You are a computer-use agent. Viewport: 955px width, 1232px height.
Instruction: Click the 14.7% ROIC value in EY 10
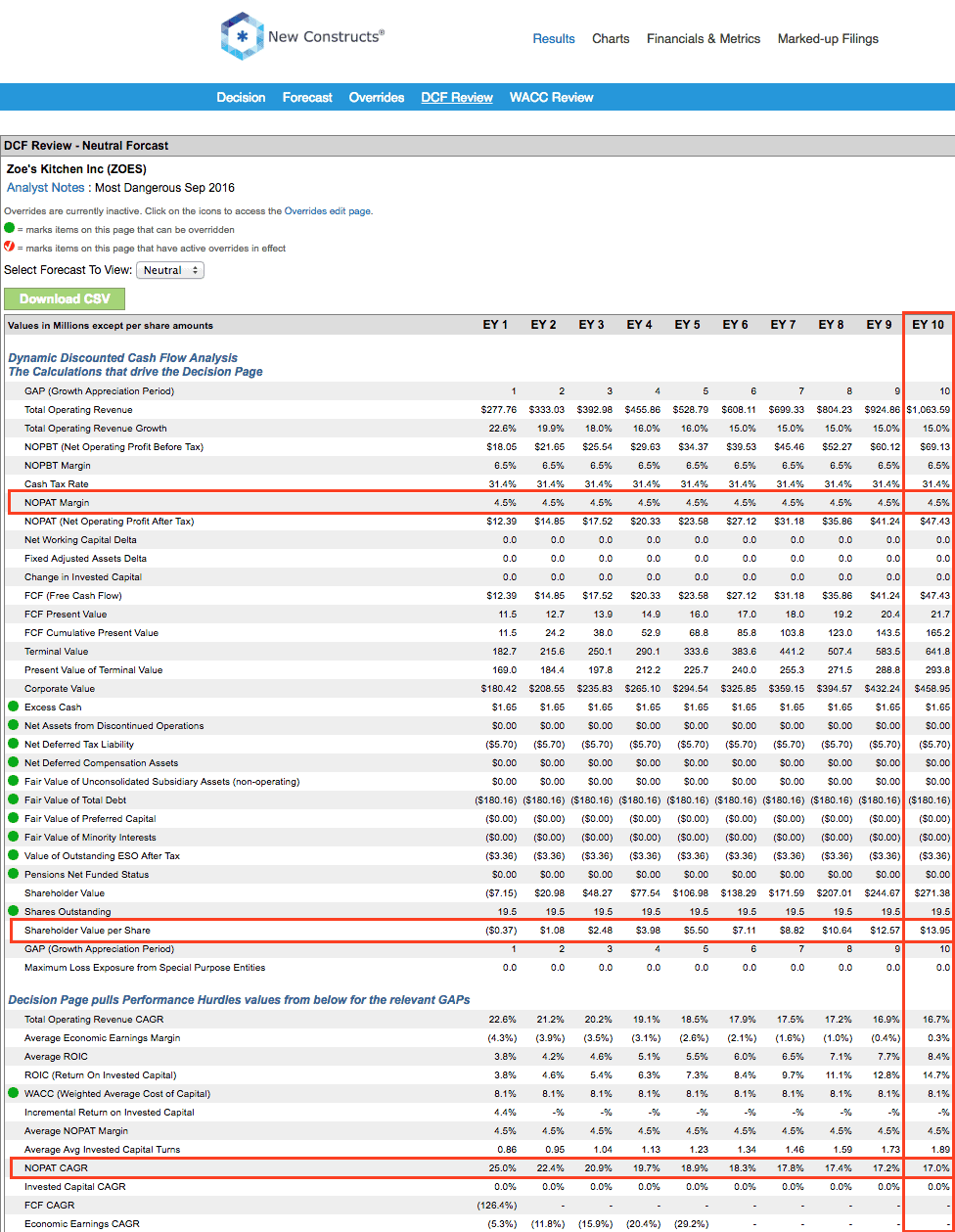click(x=936, y=1074)
